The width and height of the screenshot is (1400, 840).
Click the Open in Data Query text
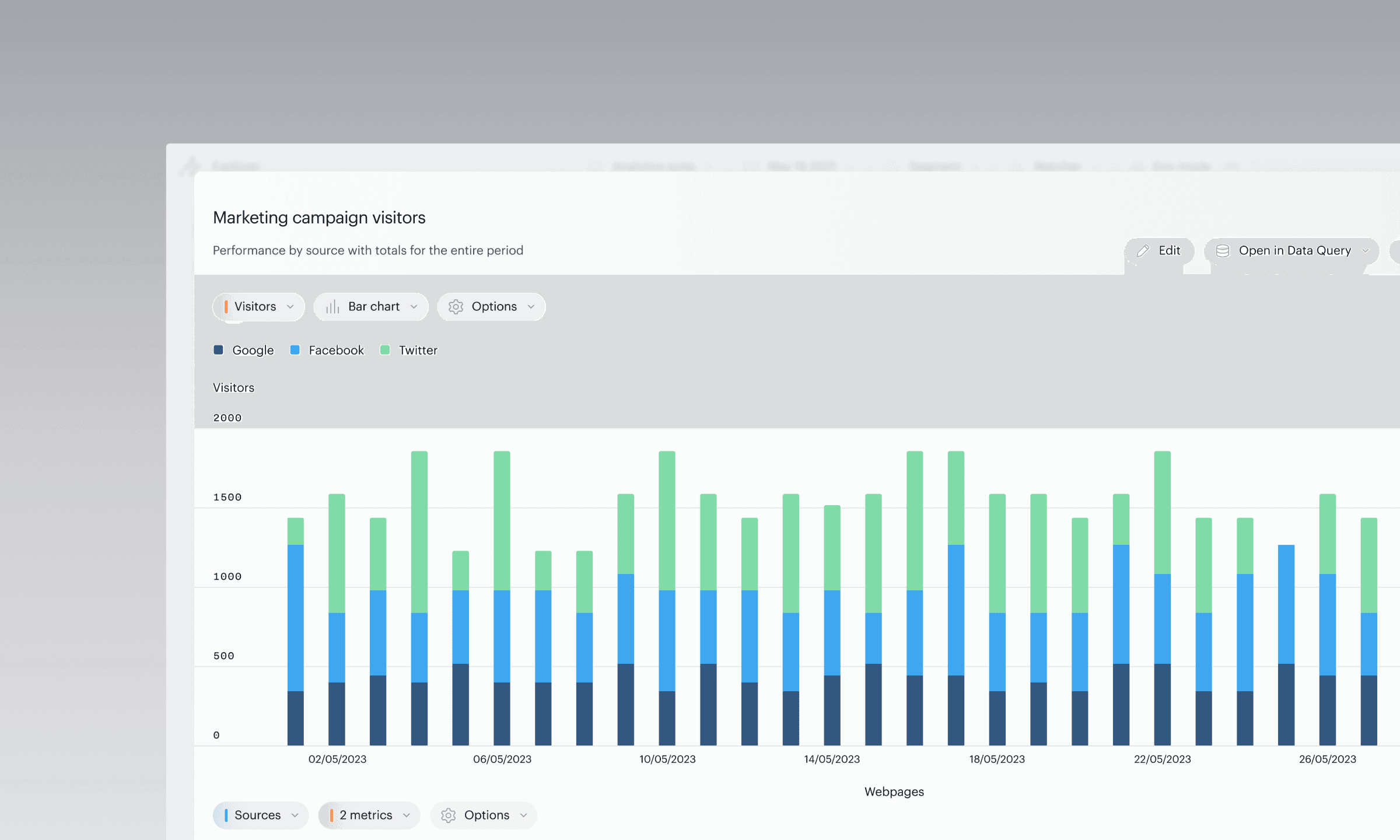pos(1294,251)
